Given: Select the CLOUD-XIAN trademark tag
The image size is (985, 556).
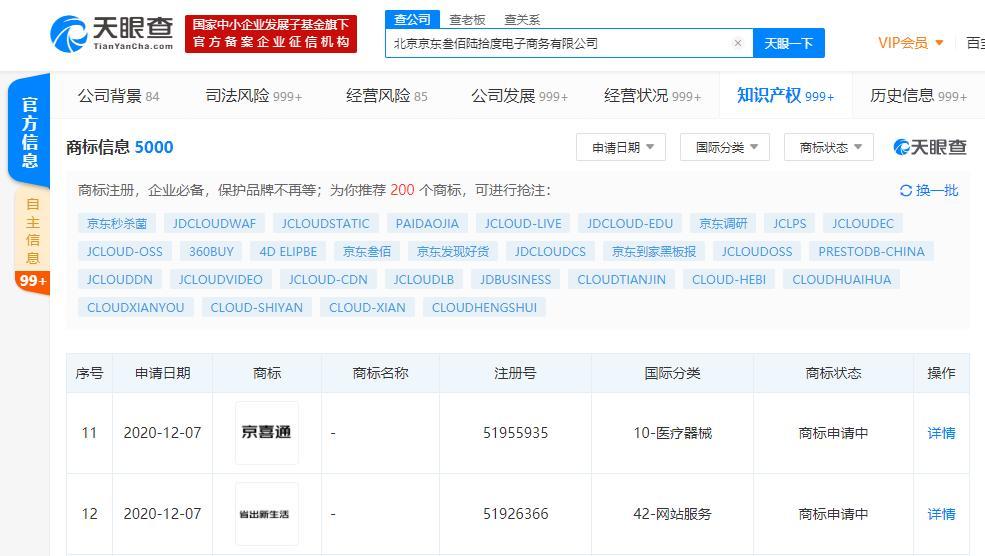Looking at the screenshot, I should pyautogui.click(x=367, y=307).
